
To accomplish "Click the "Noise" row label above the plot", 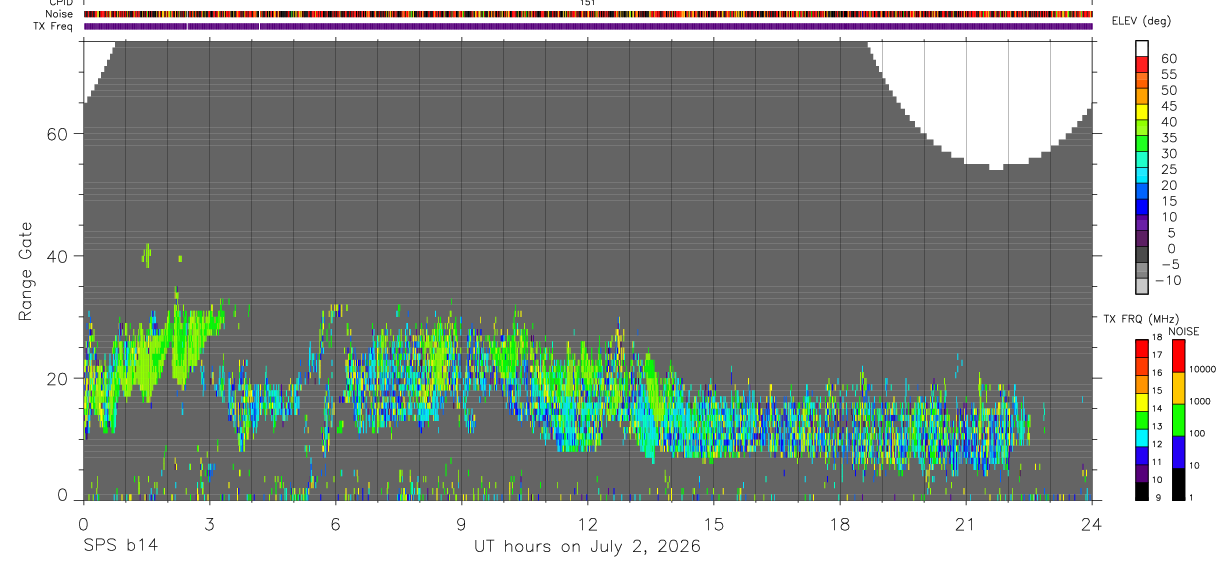I will point(59,15).
